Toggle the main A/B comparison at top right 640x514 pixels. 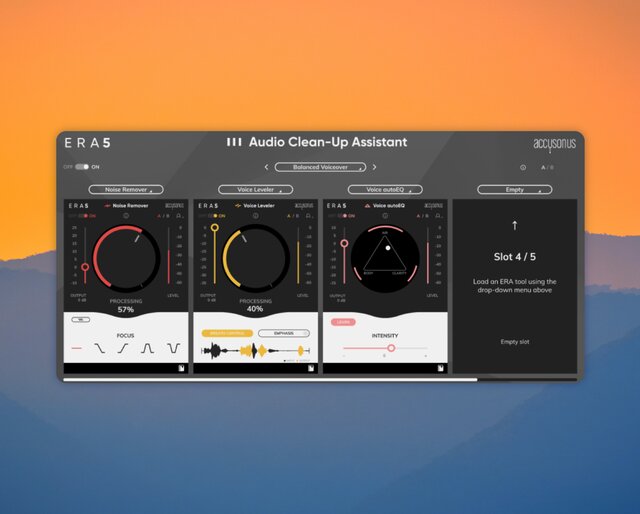pos(547,167)
